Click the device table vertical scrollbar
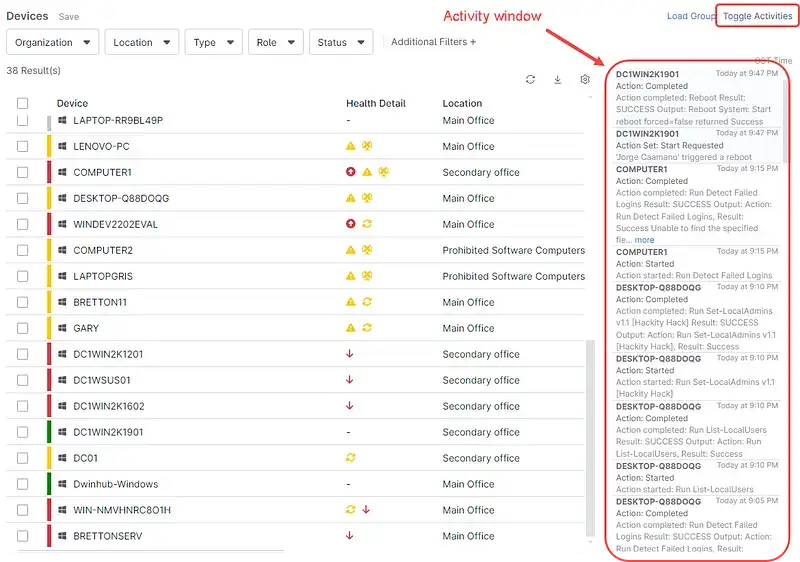Image resolution: width=800 pixels, height=562 pixels. pos(590,439)
